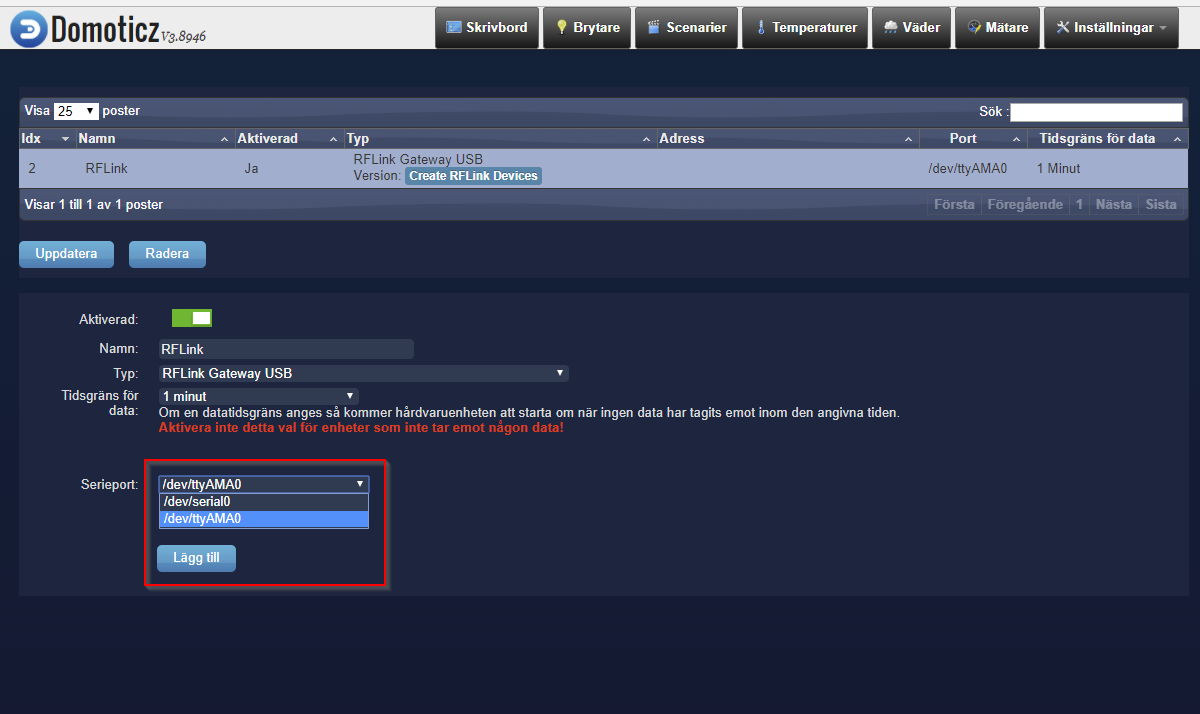
Task: Toggle the Aktiverad switch
Action: (x=192, y=318)
